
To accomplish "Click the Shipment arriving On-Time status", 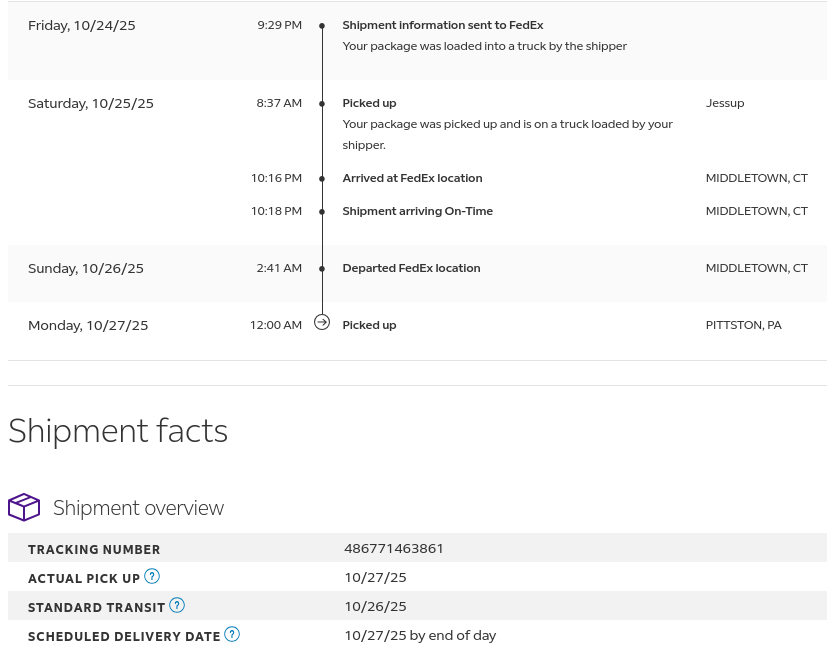I will pos(417,211).
